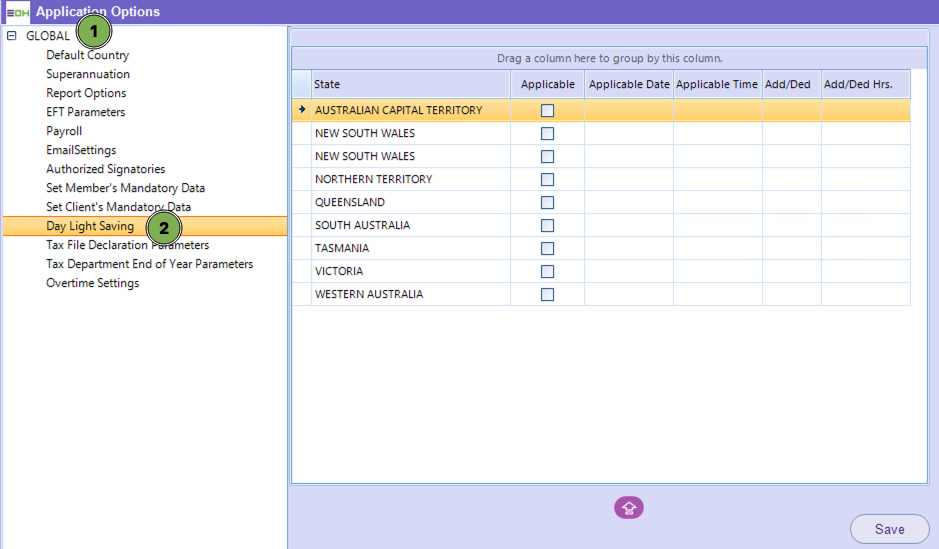Click the app logo in title bar
This screenshot has height=549, width=939.
17,12
